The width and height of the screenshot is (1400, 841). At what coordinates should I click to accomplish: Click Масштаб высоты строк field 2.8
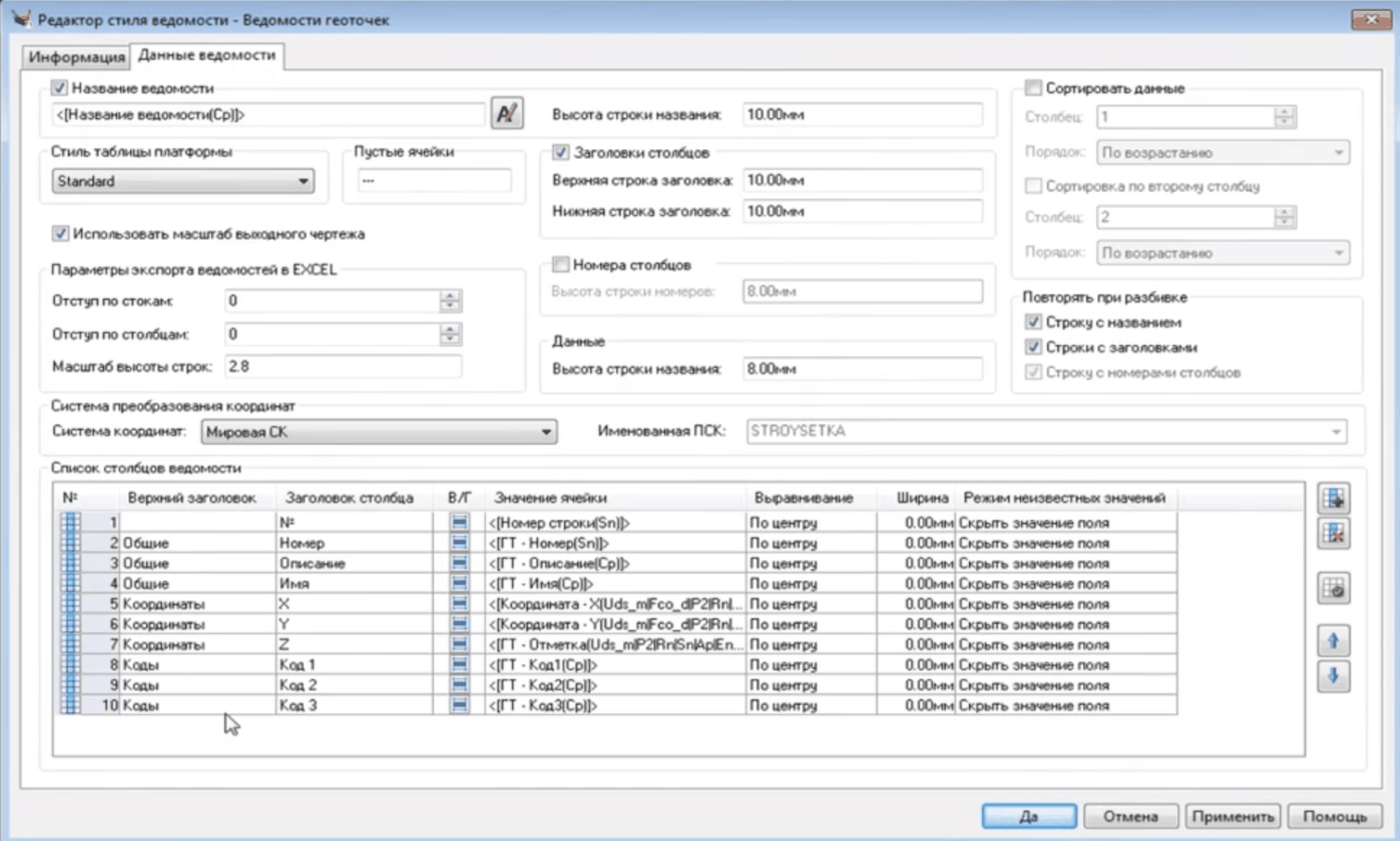(343, 367)
